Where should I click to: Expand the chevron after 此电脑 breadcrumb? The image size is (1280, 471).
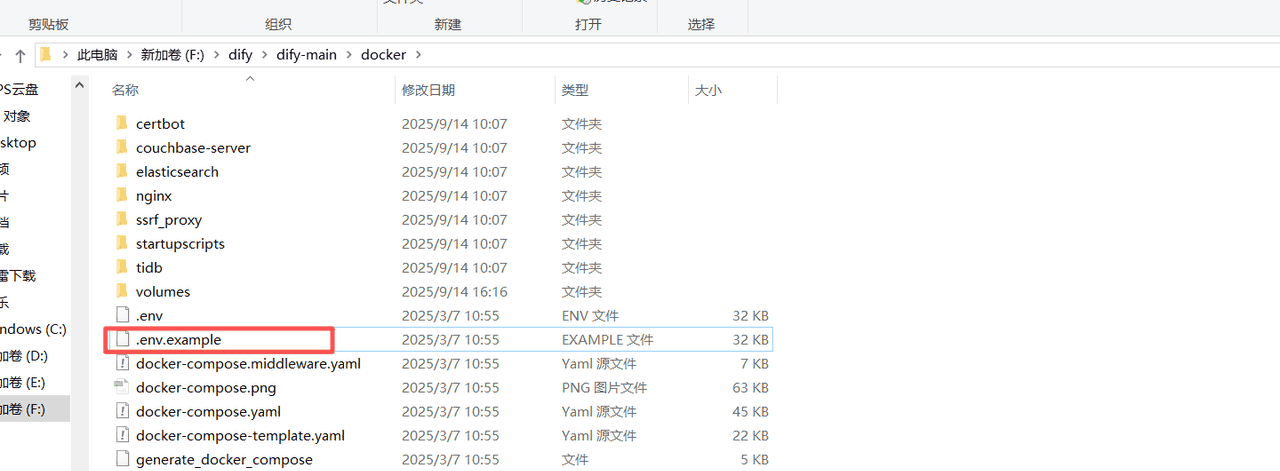[129, 55]
